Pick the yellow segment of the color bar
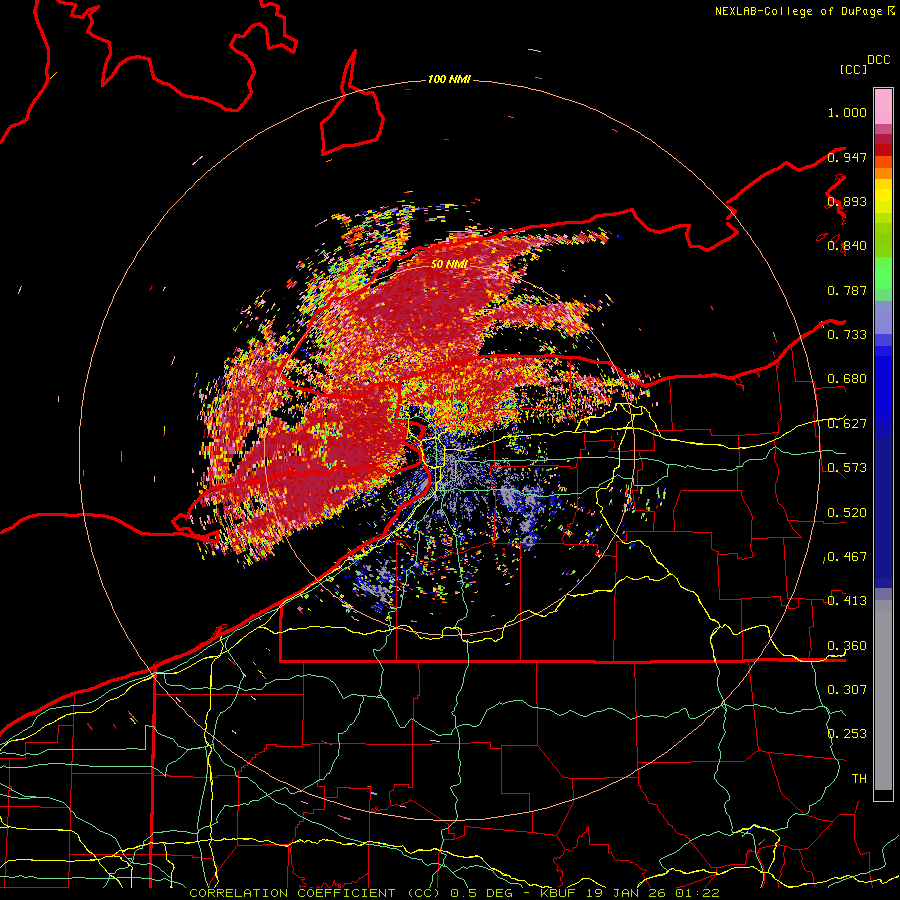Viewport: 900px width, 900px height. (883, 196)
